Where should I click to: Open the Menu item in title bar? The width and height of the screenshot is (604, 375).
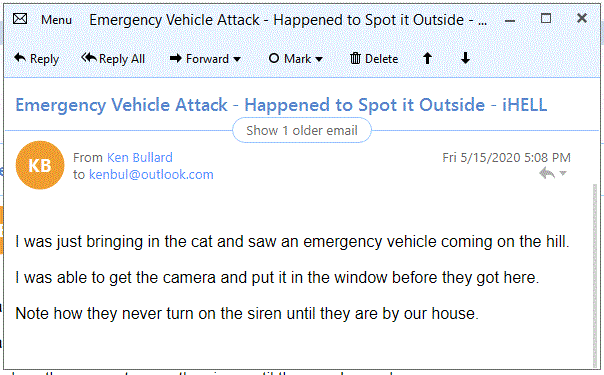tap(56, 20)
